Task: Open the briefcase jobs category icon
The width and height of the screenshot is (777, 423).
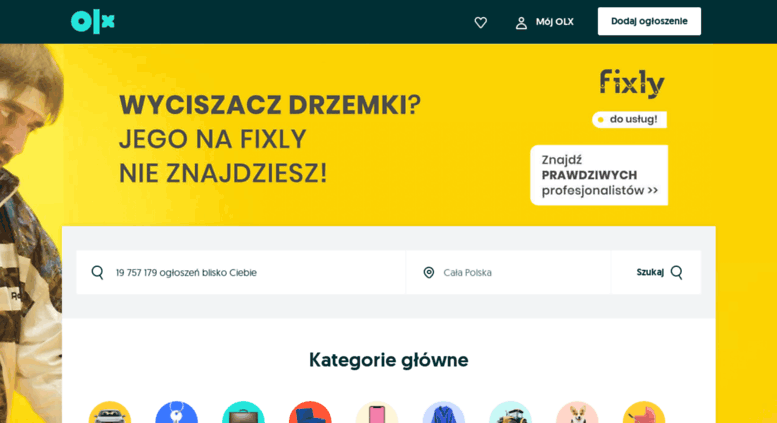Action: 243,413
